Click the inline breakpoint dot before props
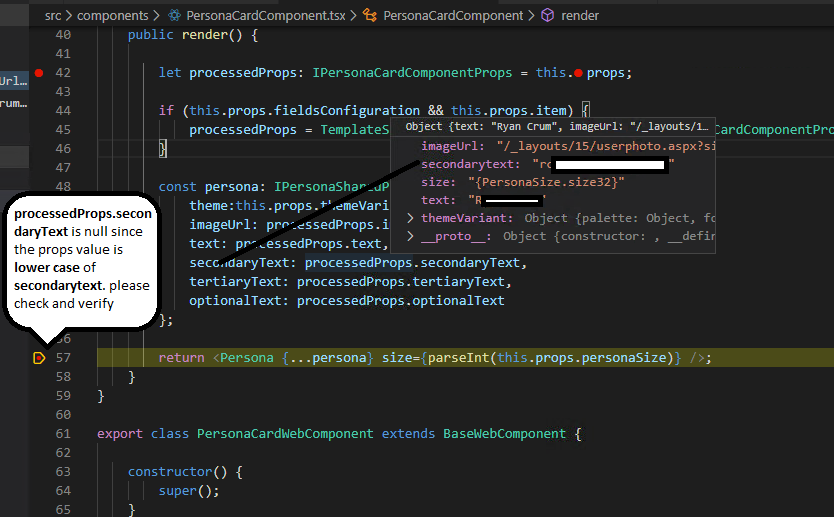The width and height of the screenshot is (834, 517). (x=578, y=73)
